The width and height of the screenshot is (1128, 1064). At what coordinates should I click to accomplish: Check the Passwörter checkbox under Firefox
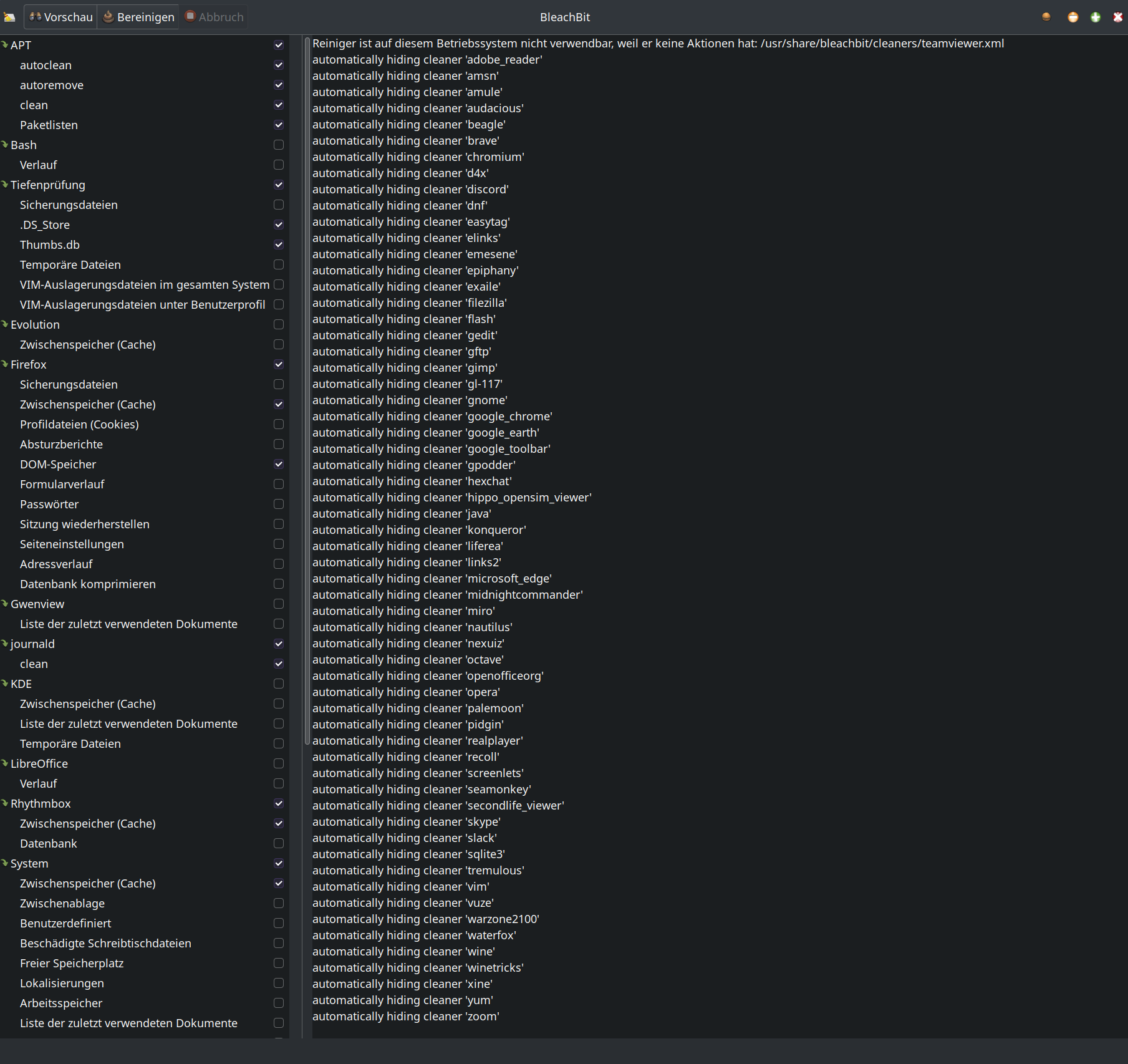[x=279, y=504]
